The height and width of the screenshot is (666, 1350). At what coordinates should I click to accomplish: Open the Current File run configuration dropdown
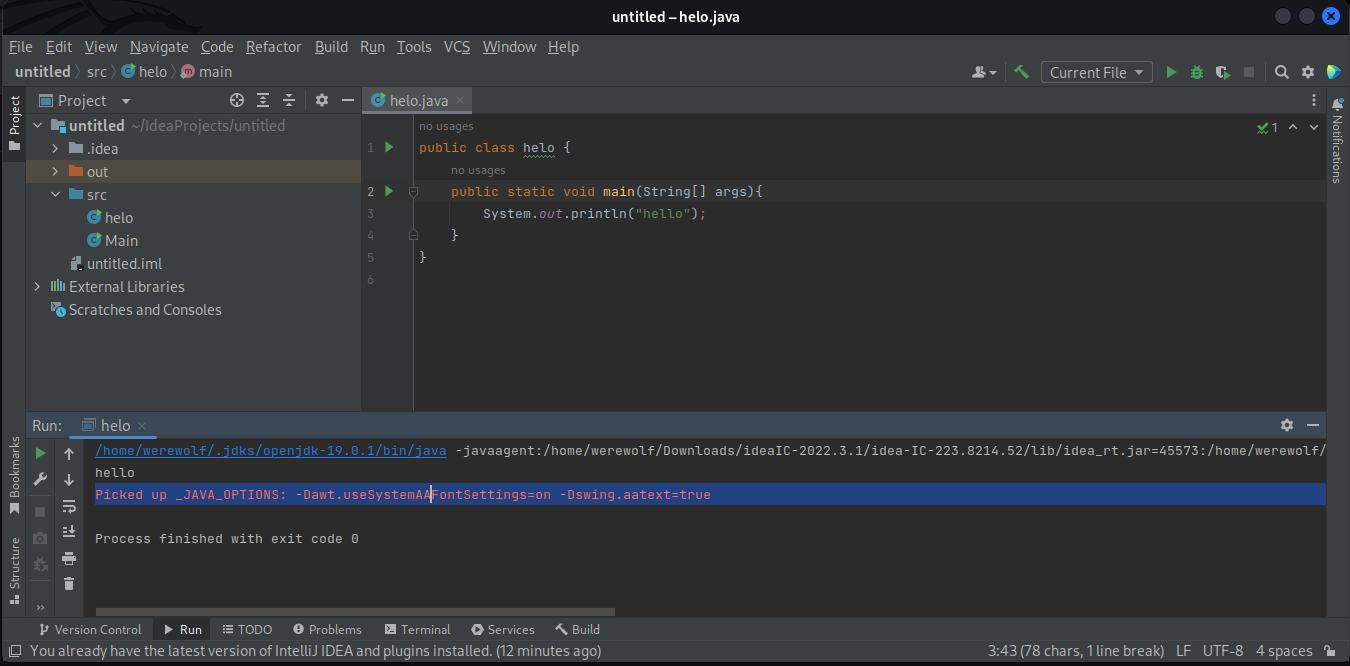coord(1096,72)
